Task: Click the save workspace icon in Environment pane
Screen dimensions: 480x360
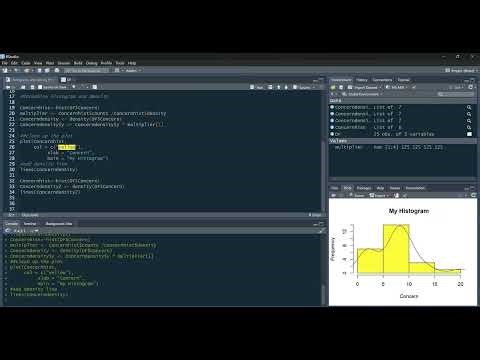Action: click(x=341, y=87)
